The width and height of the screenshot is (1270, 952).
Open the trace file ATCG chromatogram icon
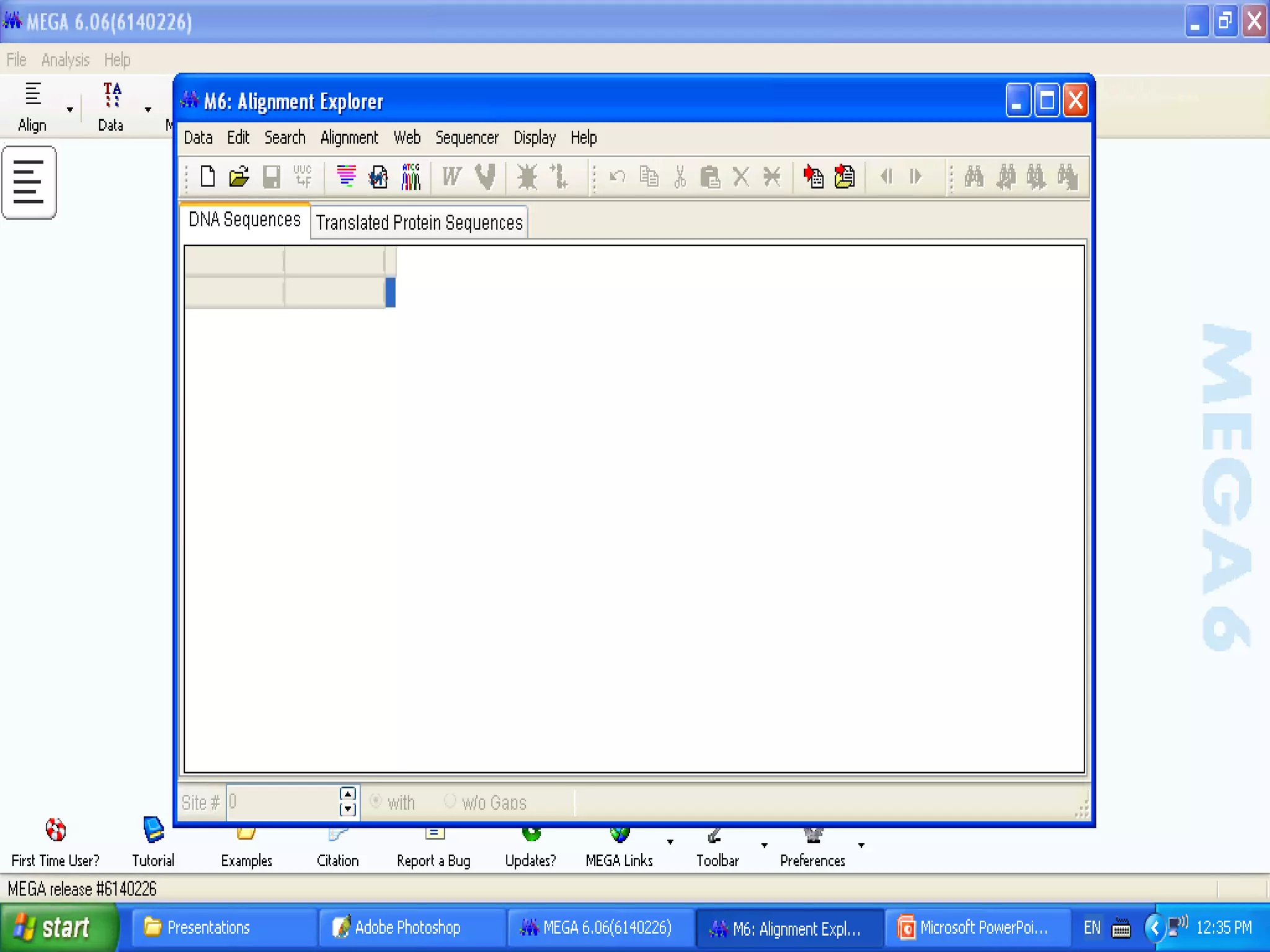[x=411, y=177]
